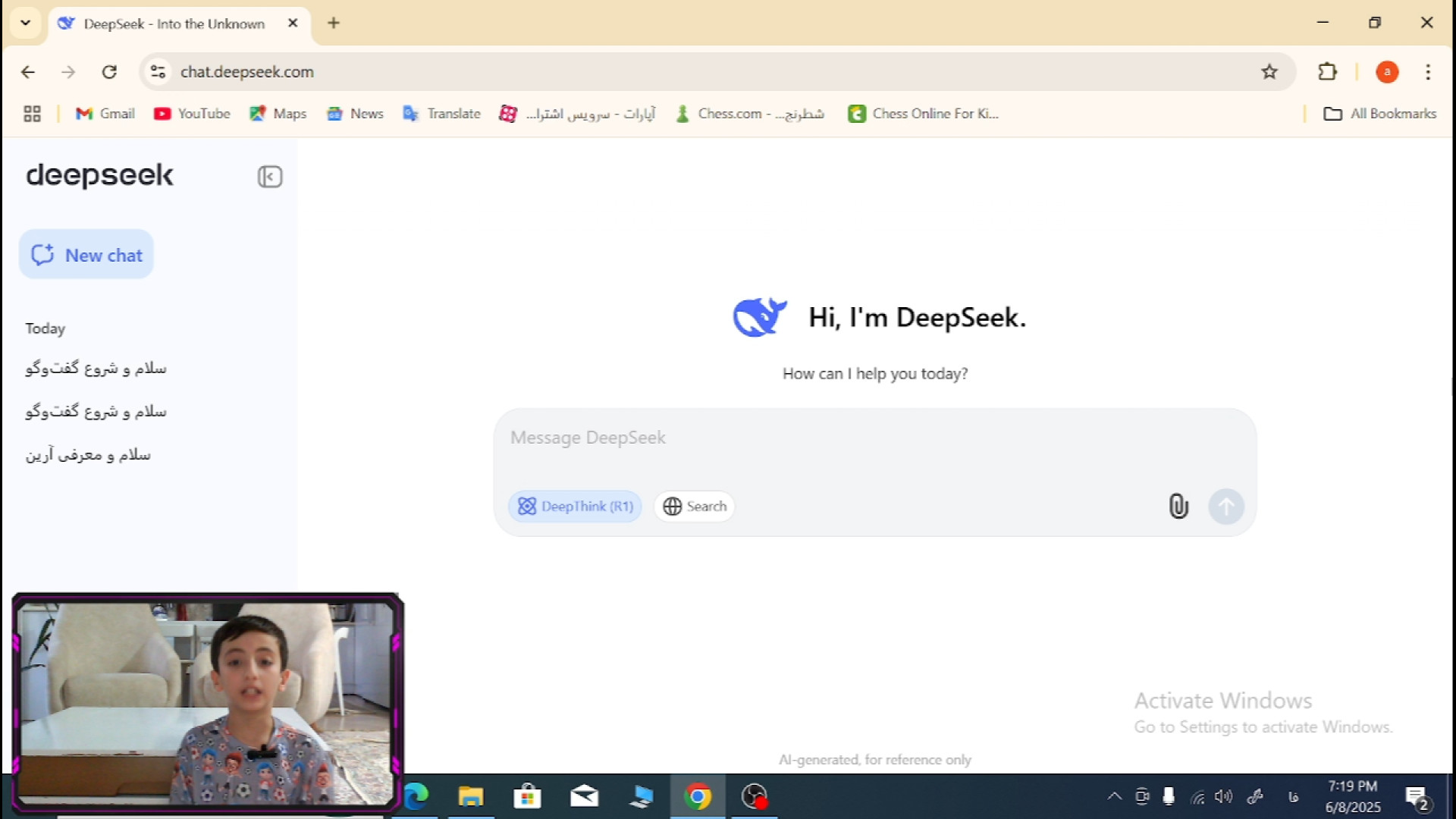Image resolution: width=1456 pixels, height=819 pixels.
Task: Open the volume control in the tray
Action: (x=1223, y=796)
